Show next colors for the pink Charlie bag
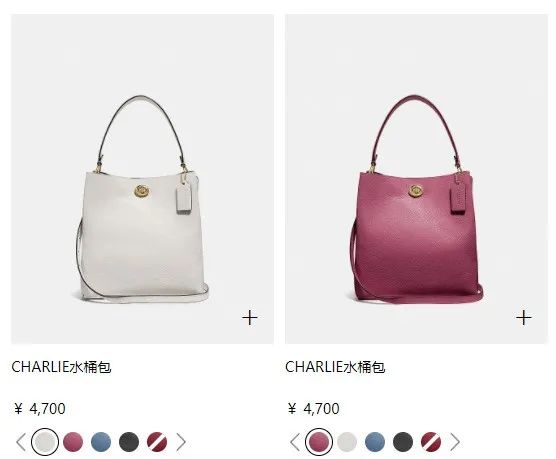 tap(455, 442)
